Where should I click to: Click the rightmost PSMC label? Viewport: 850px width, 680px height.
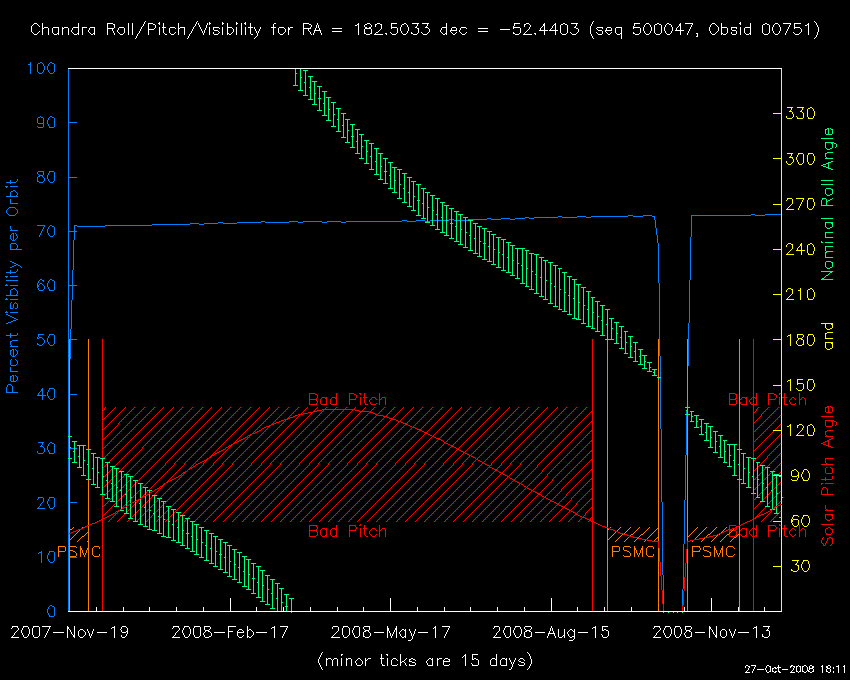(x=713, y=552)
